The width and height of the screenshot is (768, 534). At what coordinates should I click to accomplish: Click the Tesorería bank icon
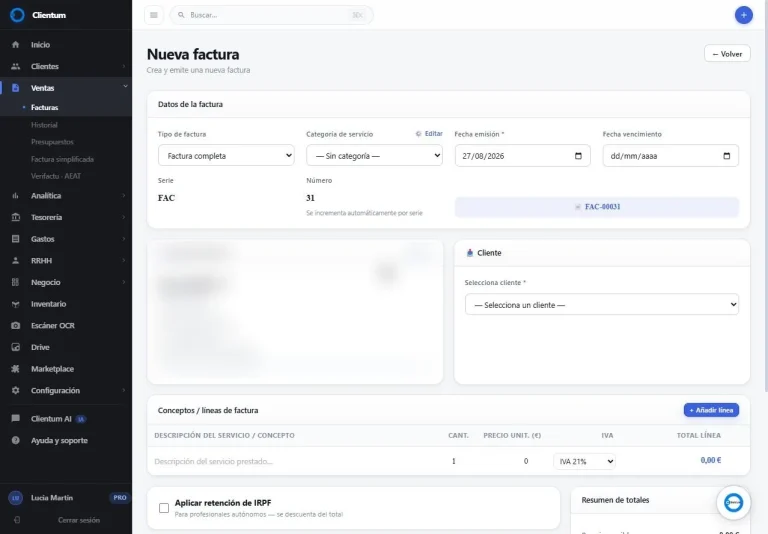16,217
